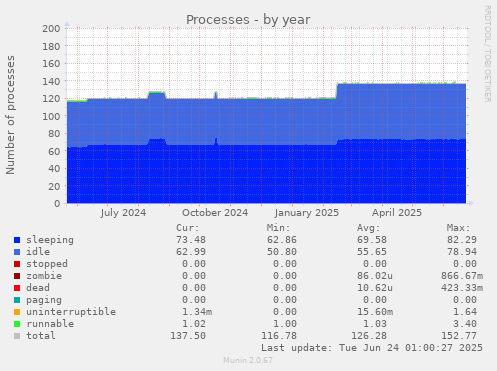This screenshot has width=497, height=371.
Task: Click the 'Last update' timestamp line
Action: (x=372, y=348)
